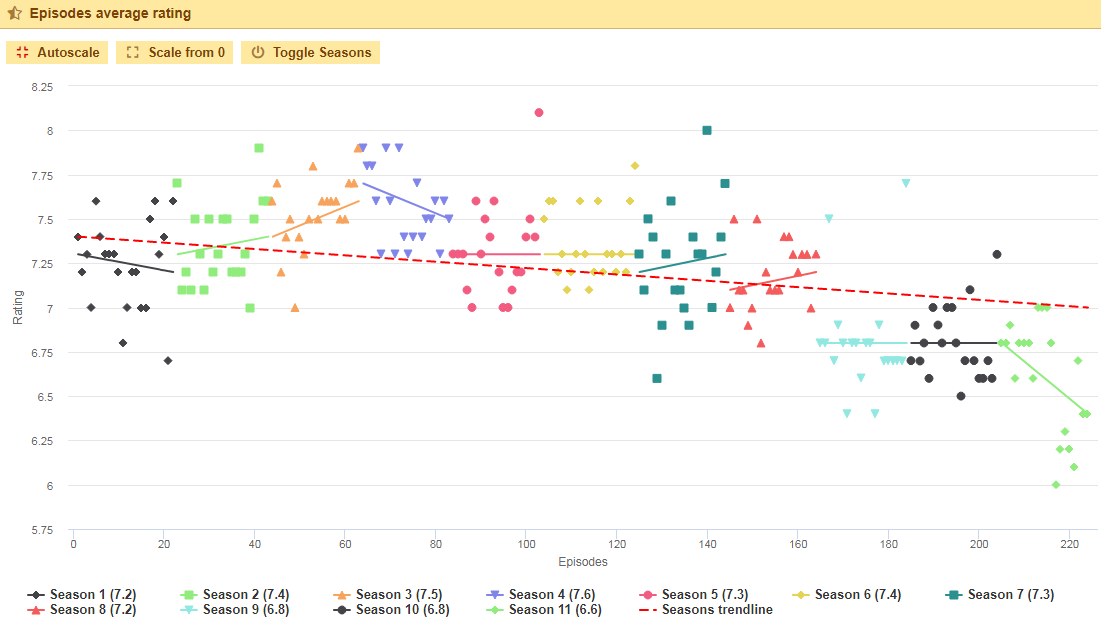Viewport: 1101px width, 628px height.
Task: Toggle Season 2 (7.4) in the legend
Action: pos(235,595)
